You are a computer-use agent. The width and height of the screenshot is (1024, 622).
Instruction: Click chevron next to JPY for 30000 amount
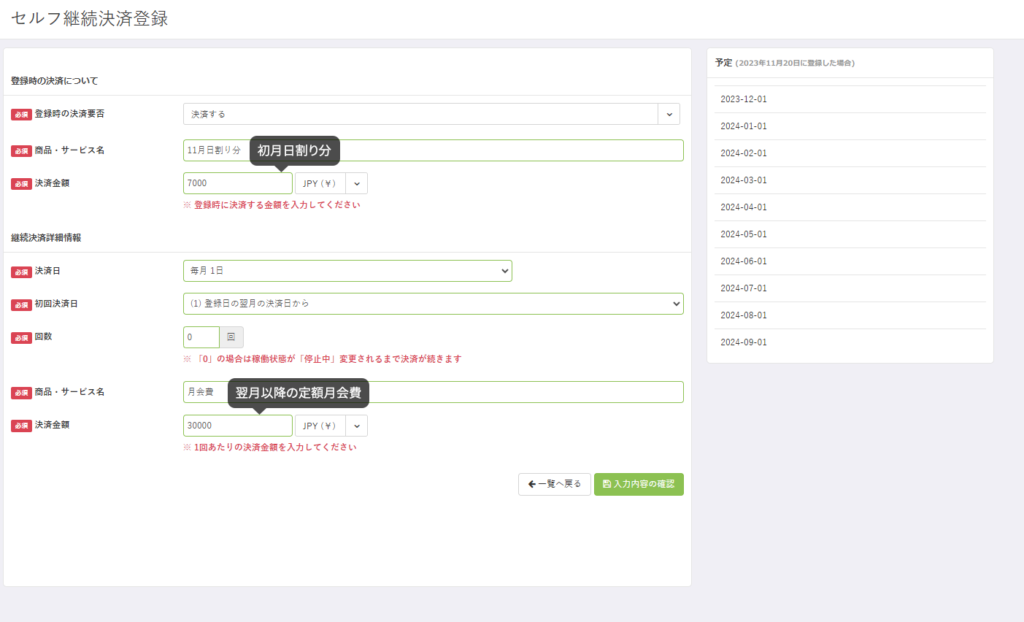click(x=356, y=426)
